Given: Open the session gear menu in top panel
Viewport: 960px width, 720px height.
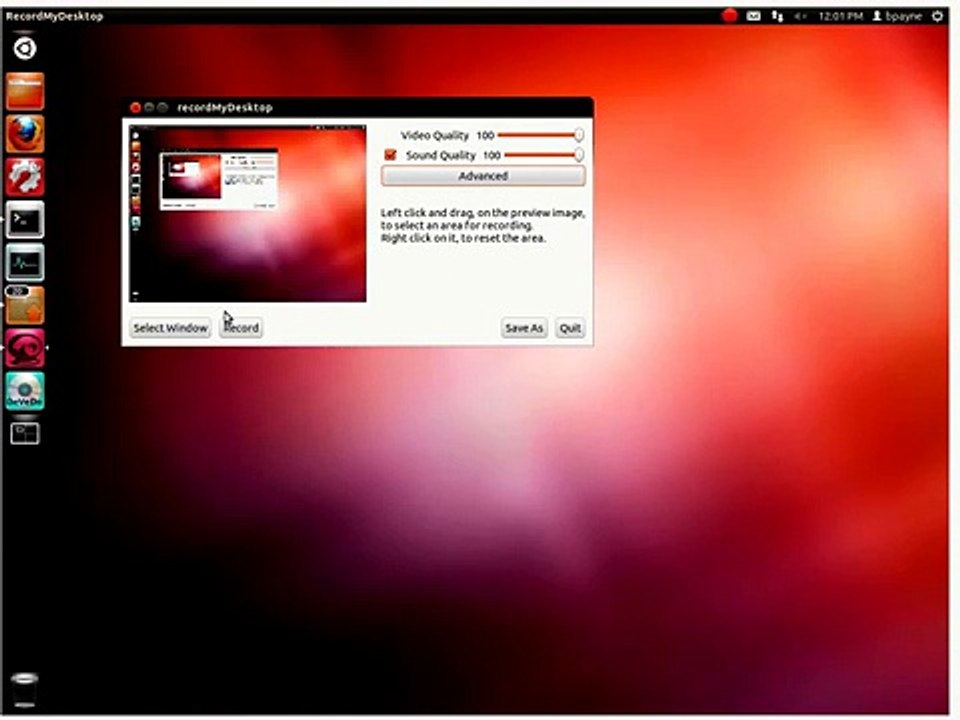Looking at the screenshot, I should click(x=937, y=17).
